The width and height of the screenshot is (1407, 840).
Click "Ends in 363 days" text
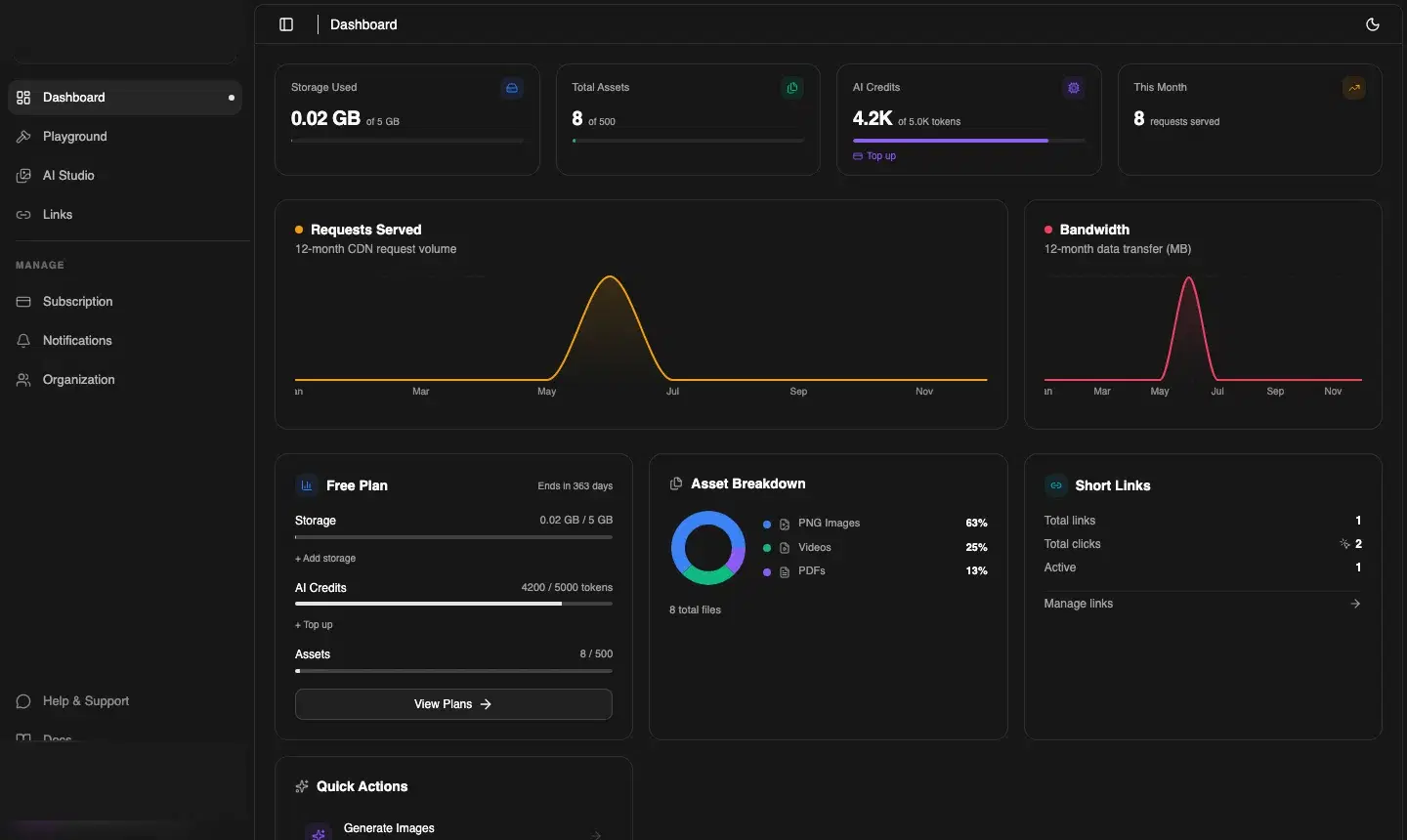(576, 485)
